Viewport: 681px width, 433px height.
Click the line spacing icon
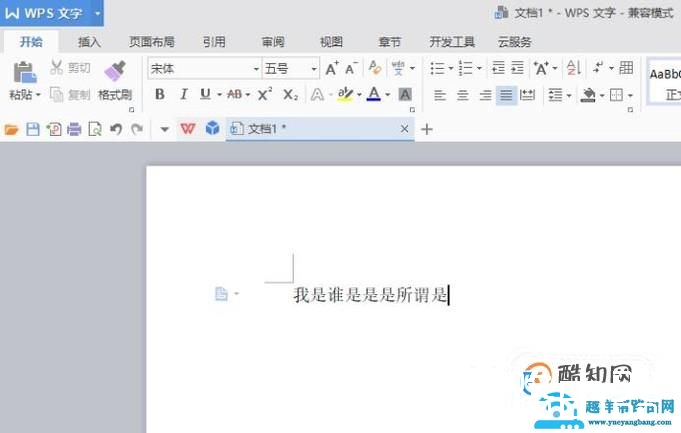coord(555,94)
